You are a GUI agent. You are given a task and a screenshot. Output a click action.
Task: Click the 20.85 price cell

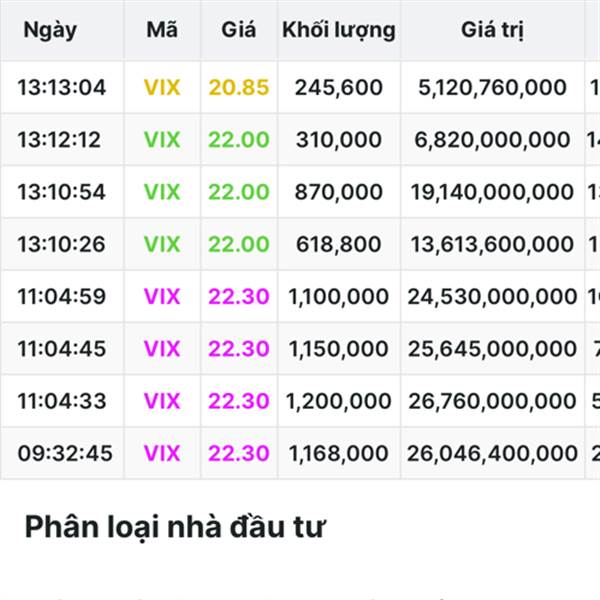(x=239, y=87)
